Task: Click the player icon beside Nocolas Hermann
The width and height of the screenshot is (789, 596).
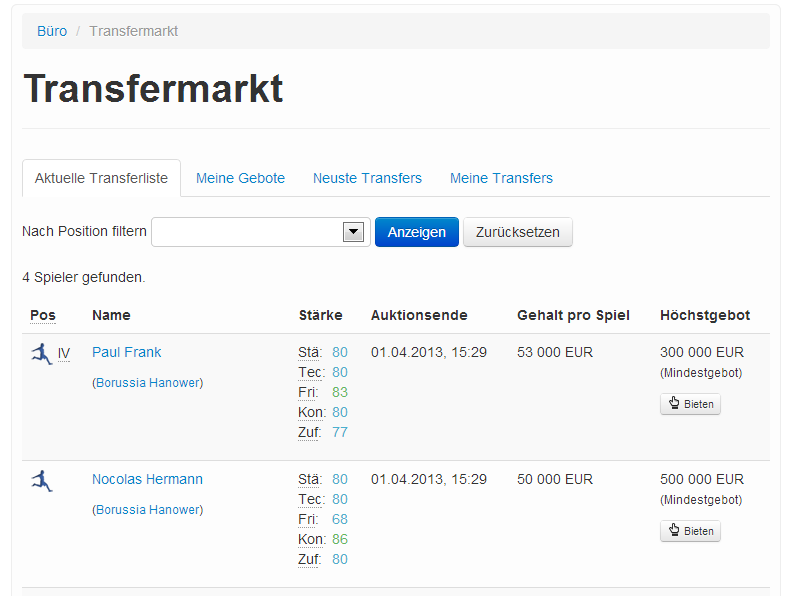Action: coord(41,480)
